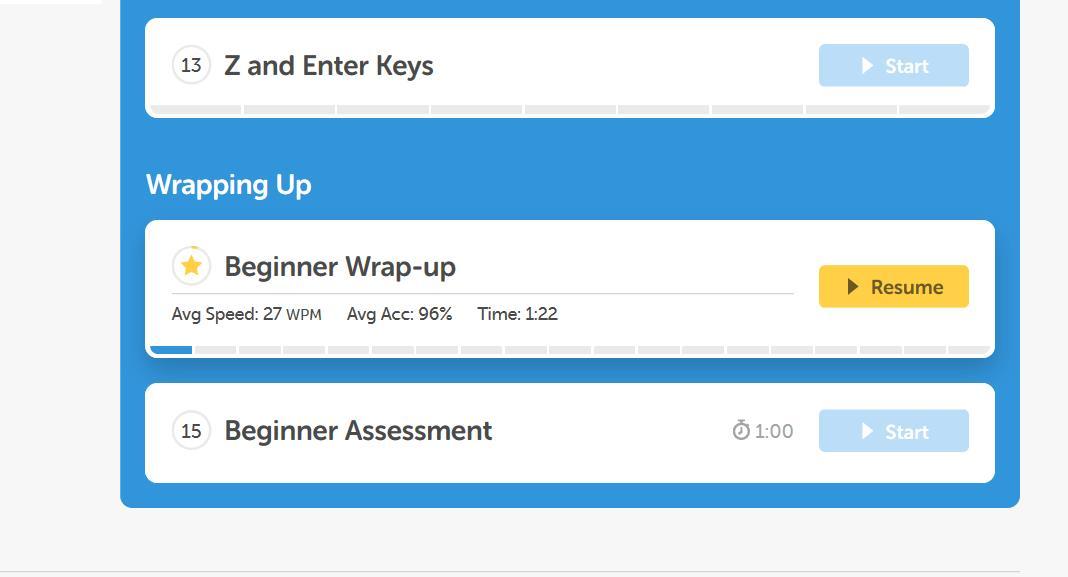This screenshot has height=577, width=1068.
Task: Open the Beginner Wrap-up lesson title
Action: (x=340, y=267)
